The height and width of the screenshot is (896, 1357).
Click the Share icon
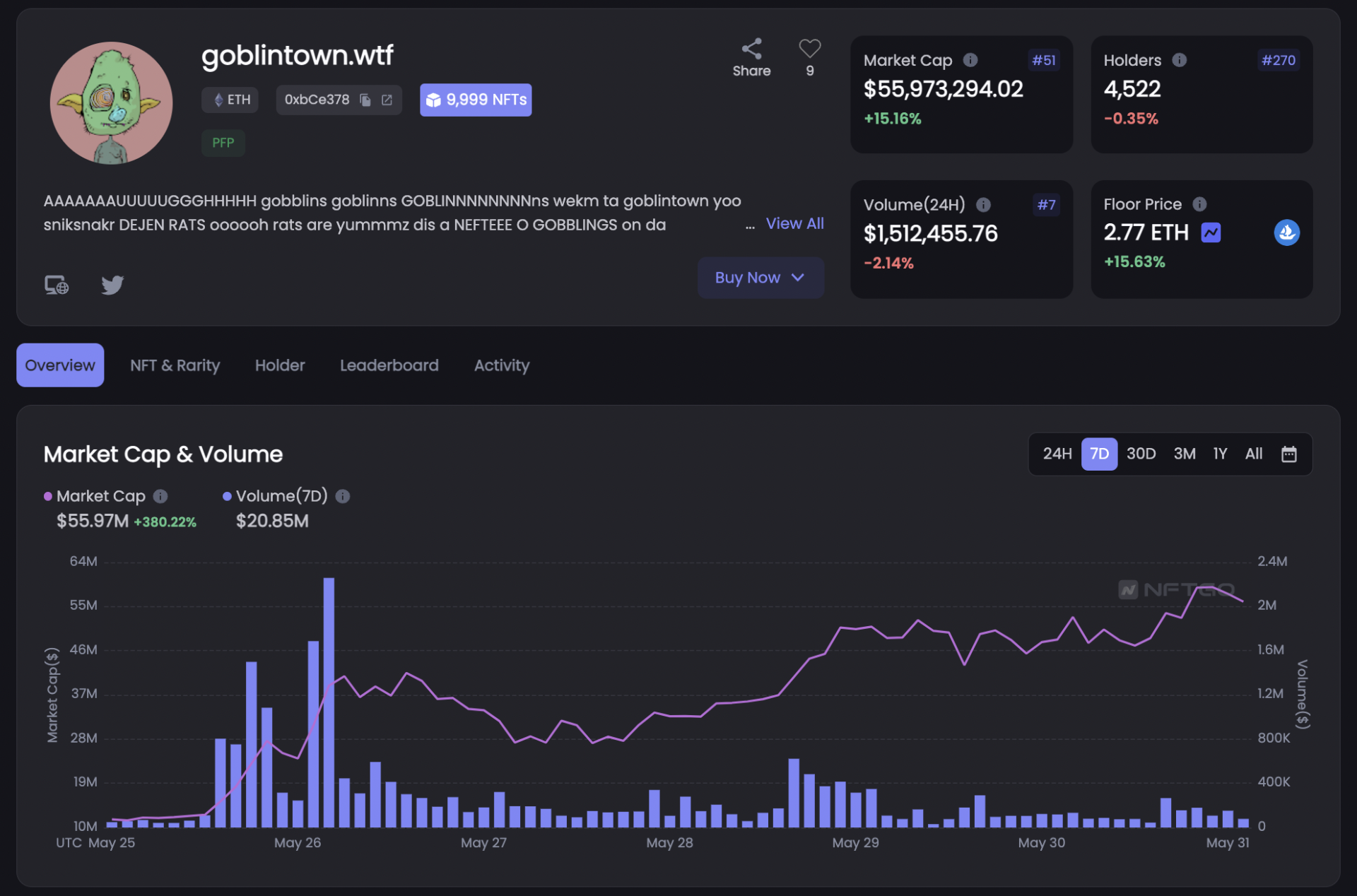click(751, 49)
